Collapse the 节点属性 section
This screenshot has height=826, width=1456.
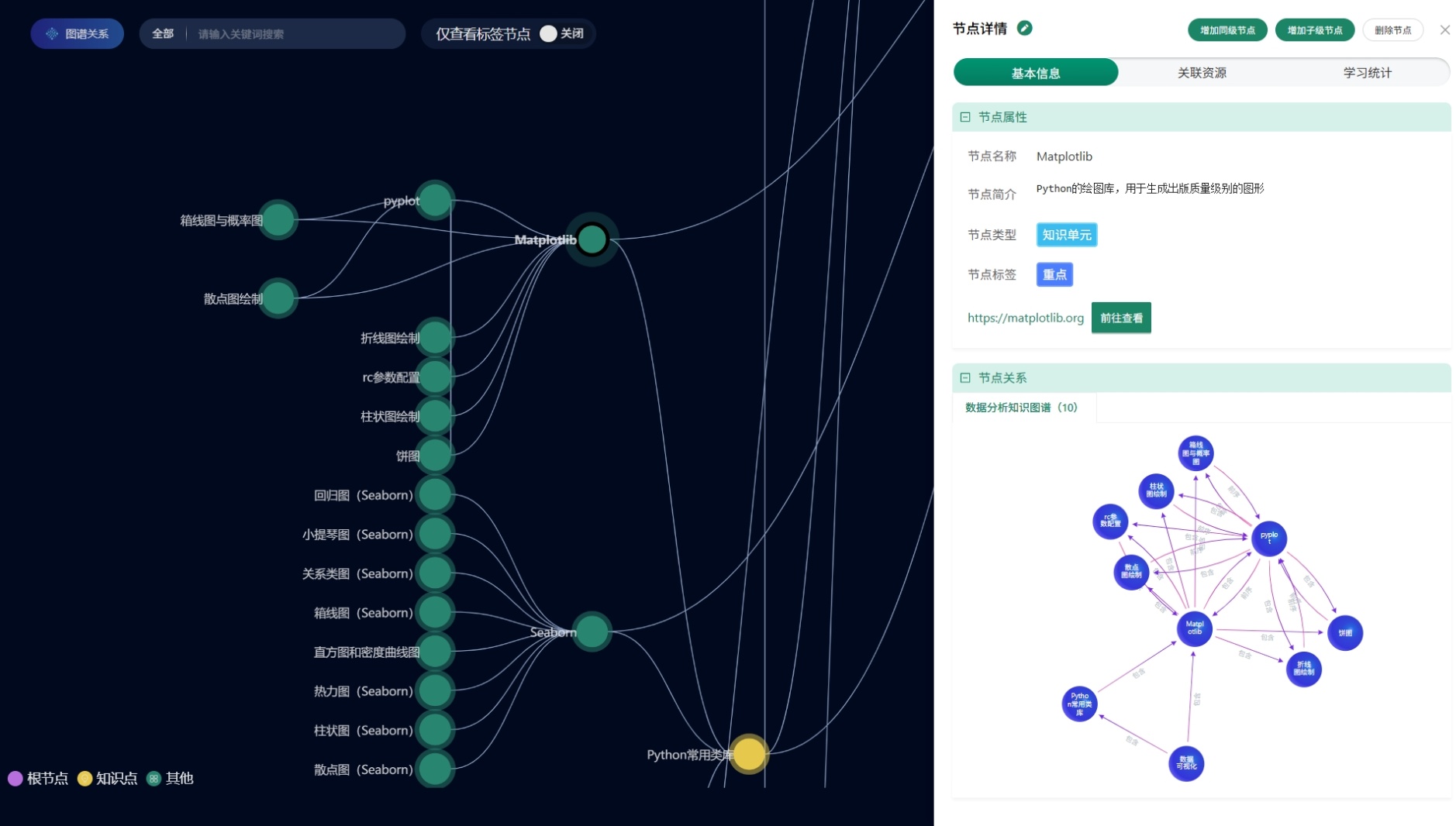point(965,117)
